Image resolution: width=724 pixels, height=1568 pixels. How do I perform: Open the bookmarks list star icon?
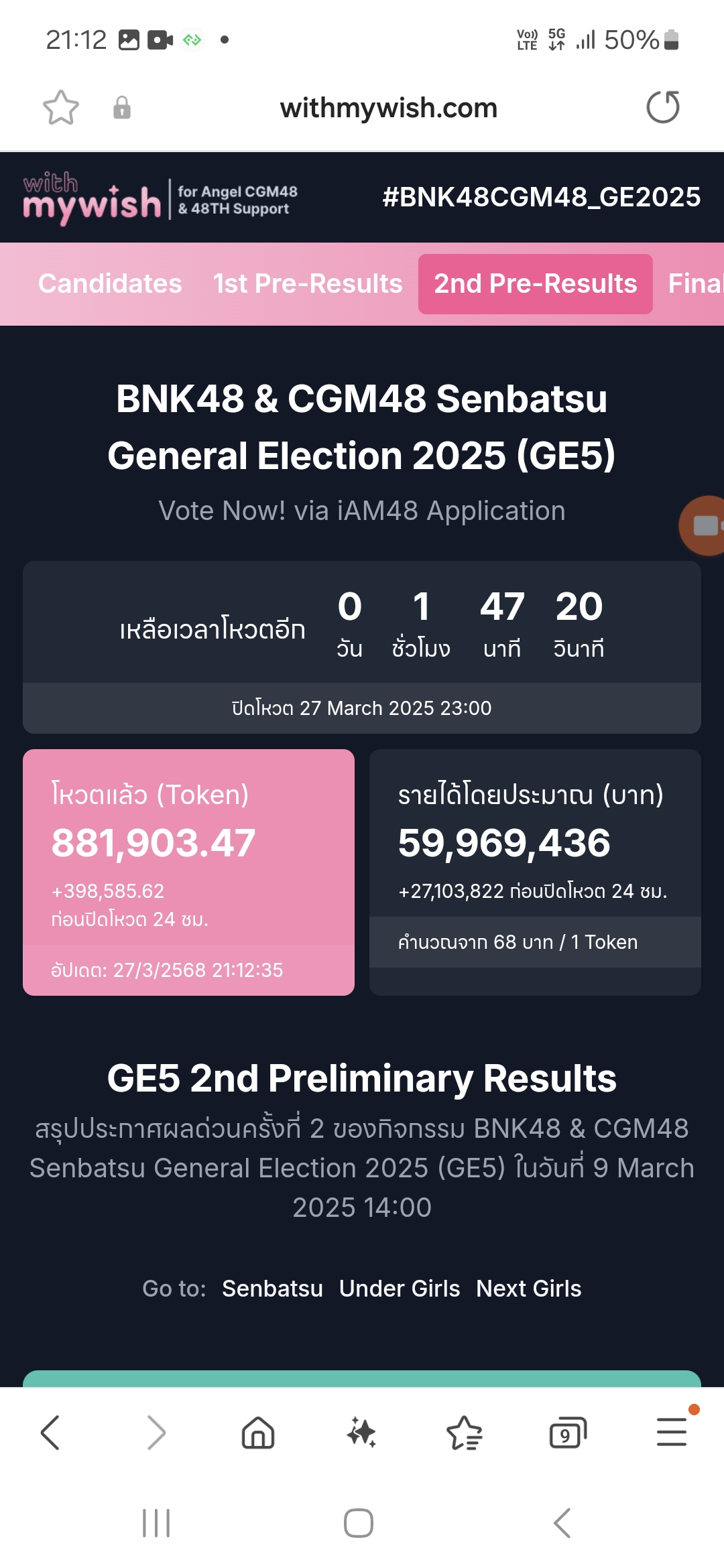tap(464, 1433)
